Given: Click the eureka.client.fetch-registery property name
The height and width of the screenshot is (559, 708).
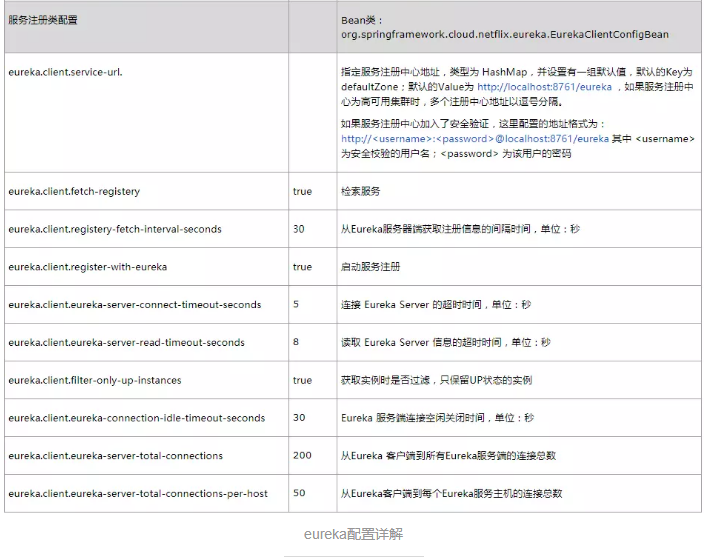Looking at the screenshot, I should point(74,191).
